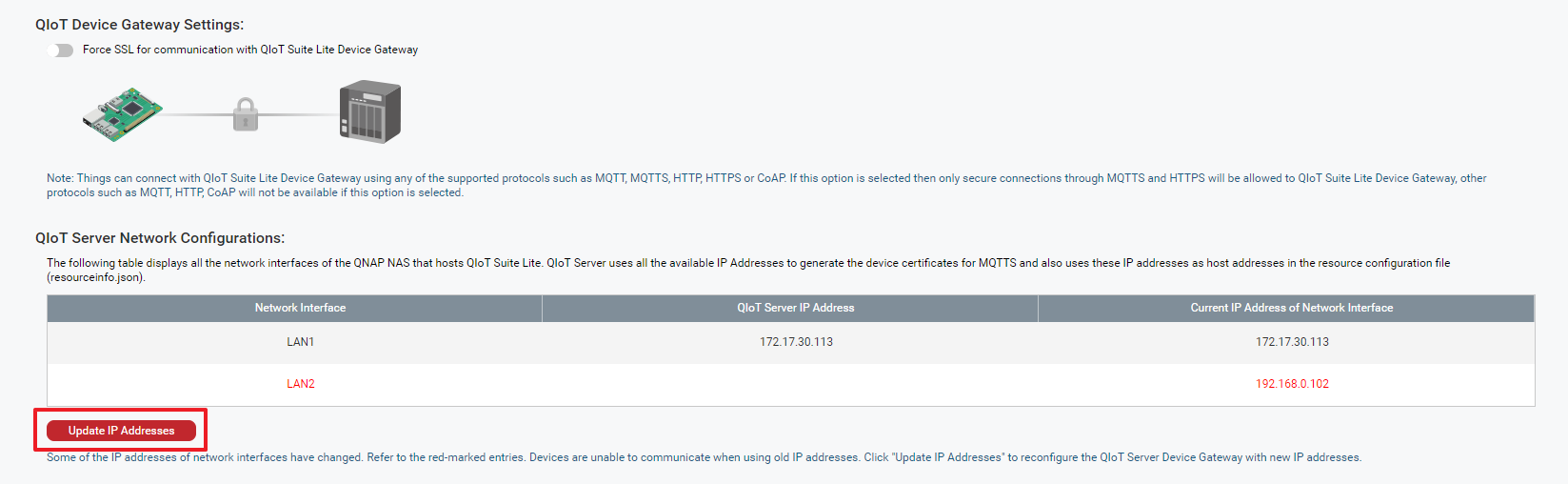1568x484 pixels.
Task: Click the Network Interface column header
Action: click(300, 308)
